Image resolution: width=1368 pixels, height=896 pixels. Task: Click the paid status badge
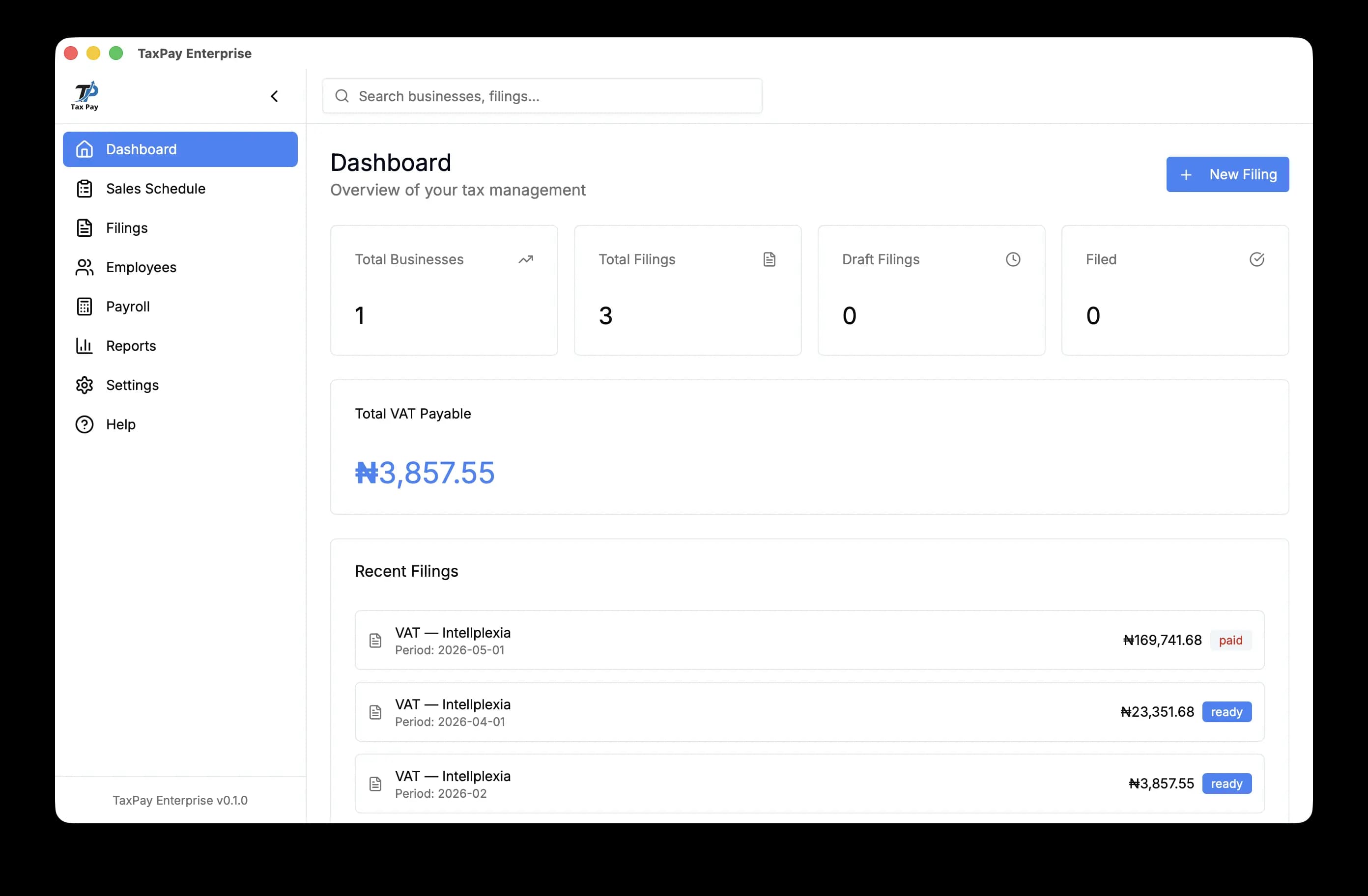click(x=1230, y=640)
